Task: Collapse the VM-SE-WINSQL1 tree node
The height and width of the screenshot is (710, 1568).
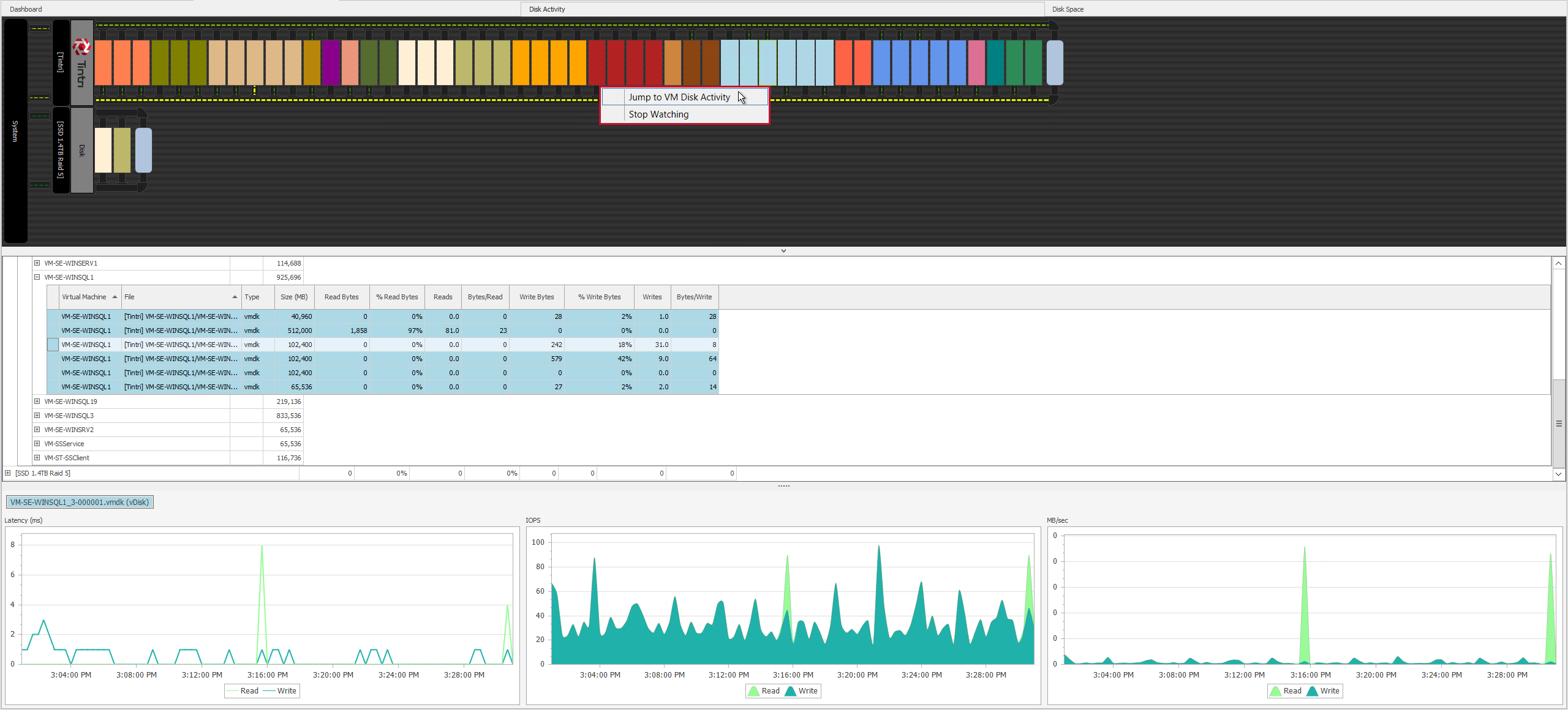Action: tap(37, 277)
